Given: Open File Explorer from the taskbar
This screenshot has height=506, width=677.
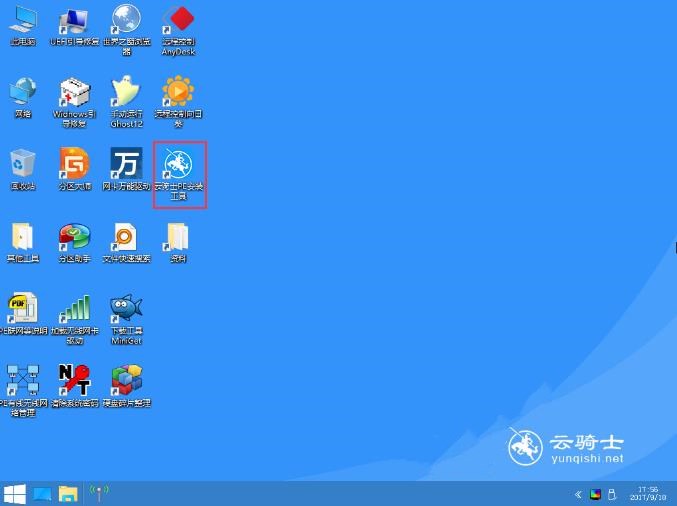Looking at the screenshot, I should 68,494.
